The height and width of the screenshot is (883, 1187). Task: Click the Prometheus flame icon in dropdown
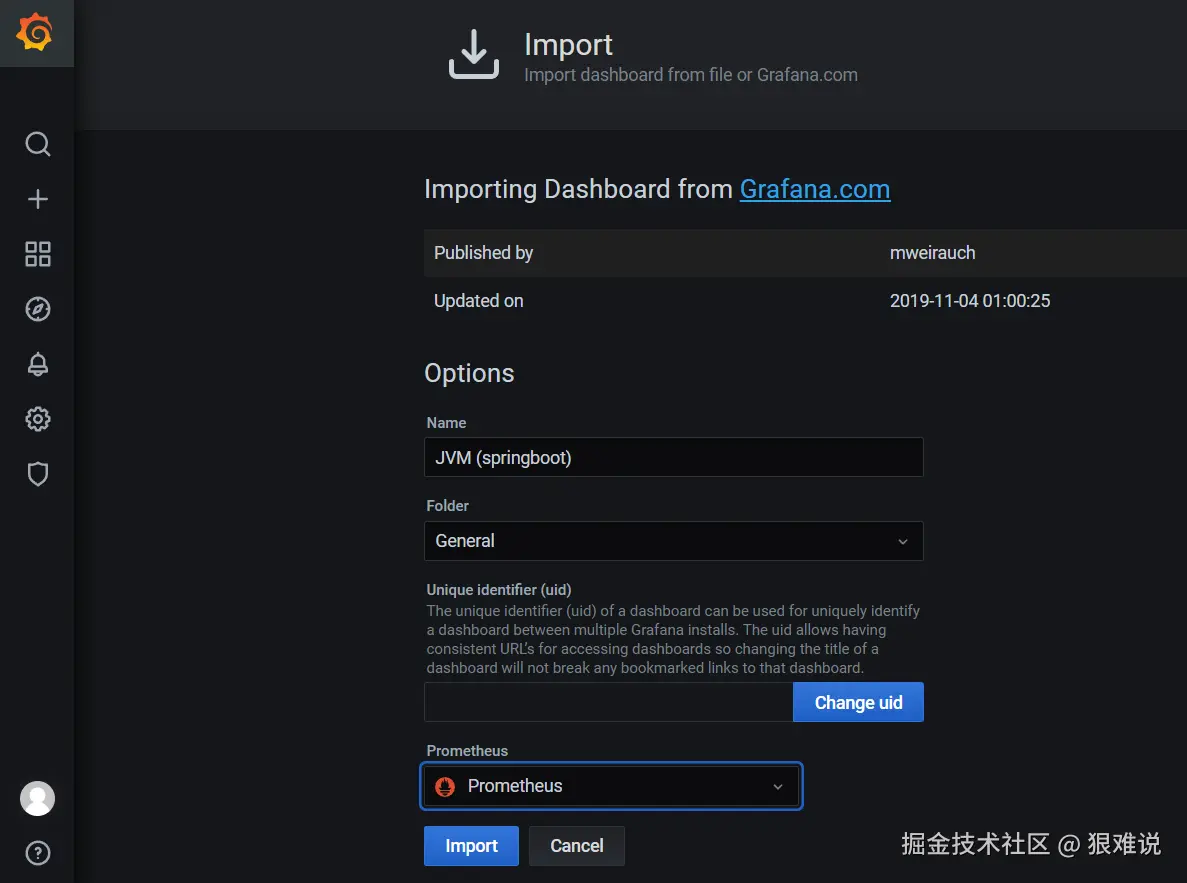[x=445, y=787]
